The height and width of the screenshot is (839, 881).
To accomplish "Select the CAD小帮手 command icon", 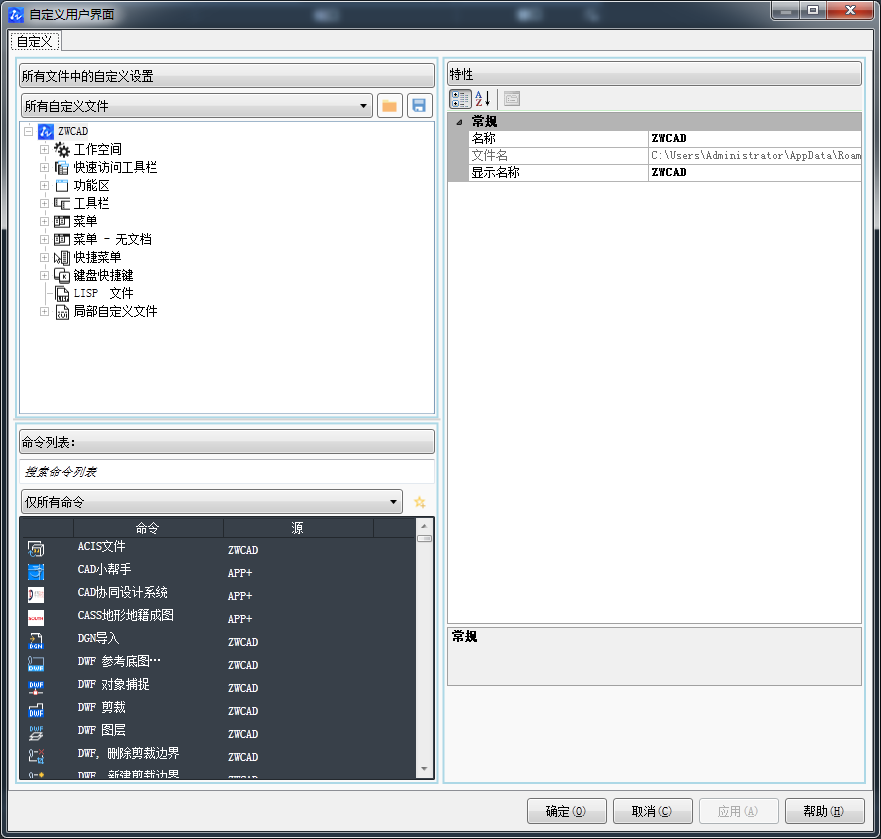I will tap(36, 572).
